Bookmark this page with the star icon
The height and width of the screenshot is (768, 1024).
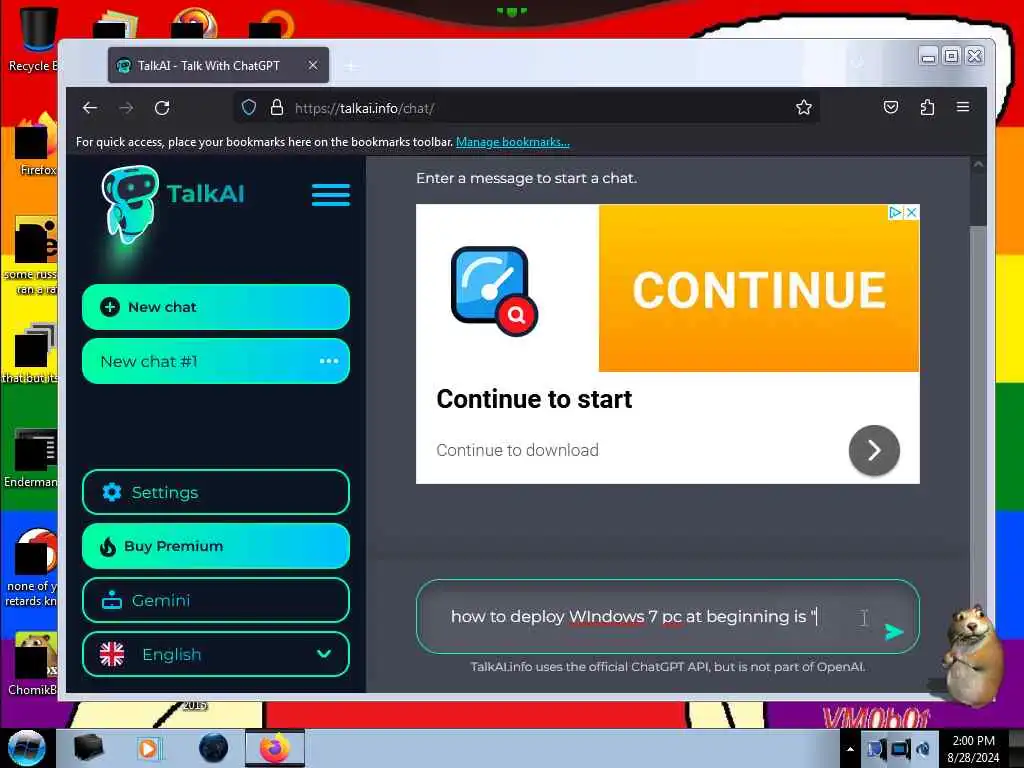(804, 108)
